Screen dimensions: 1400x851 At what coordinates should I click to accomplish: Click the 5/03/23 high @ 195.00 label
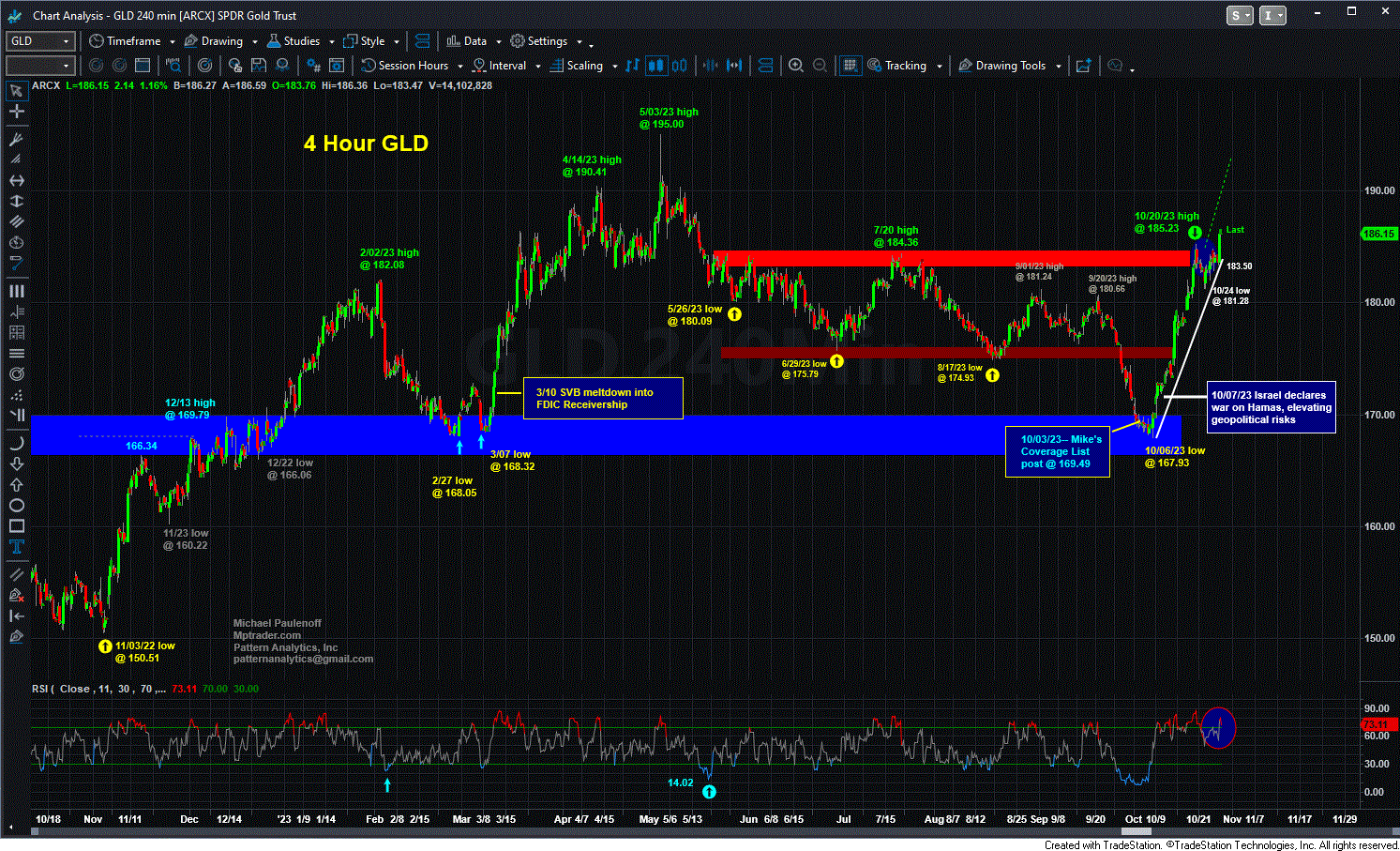[x=669, y=118]
